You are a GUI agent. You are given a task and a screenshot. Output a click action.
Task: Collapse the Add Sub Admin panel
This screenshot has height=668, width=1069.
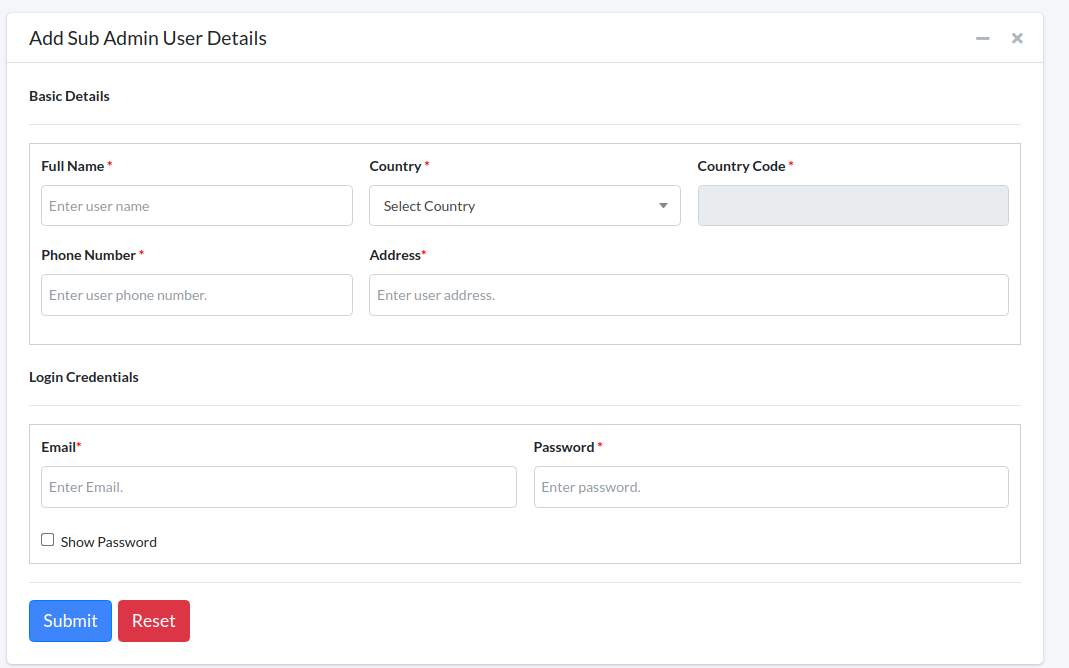point(982,39)
